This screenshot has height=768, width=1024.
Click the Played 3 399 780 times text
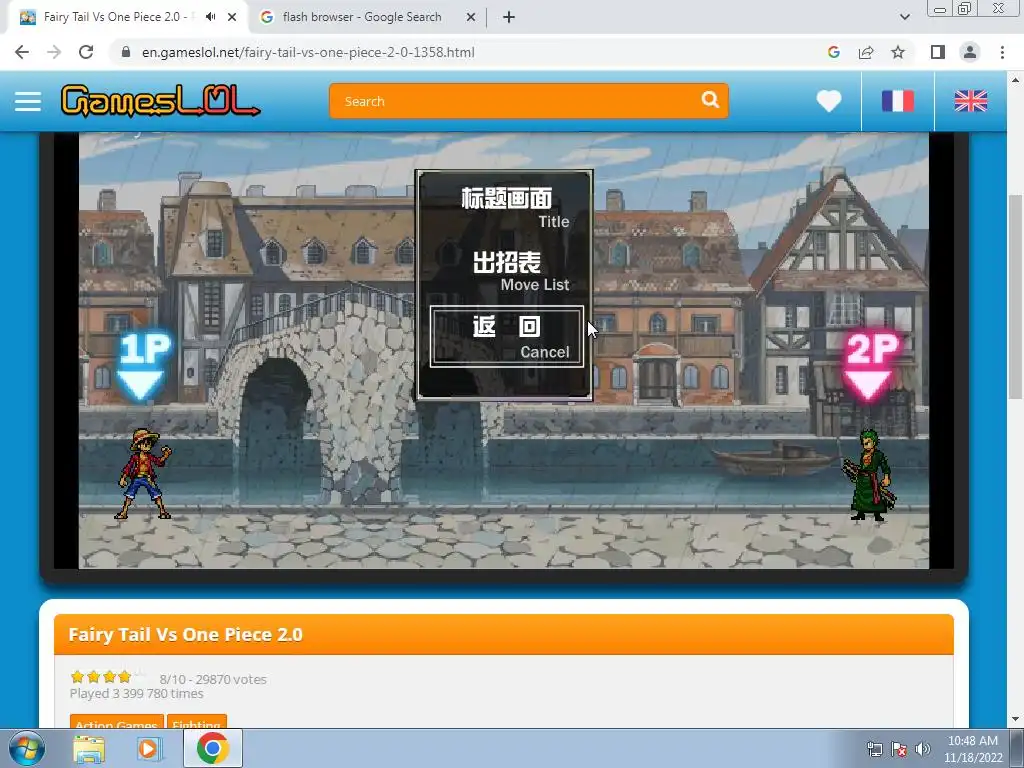(136, 694)
